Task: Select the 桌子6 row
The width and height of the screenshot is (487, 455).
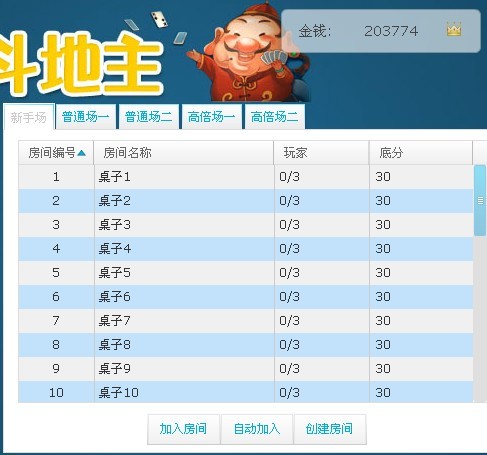Action: [246, 297]
